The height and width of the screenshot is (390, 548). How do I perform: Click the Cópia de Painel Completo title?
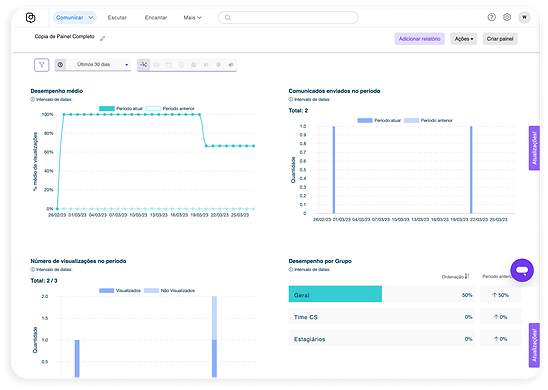tap(65, 36)
